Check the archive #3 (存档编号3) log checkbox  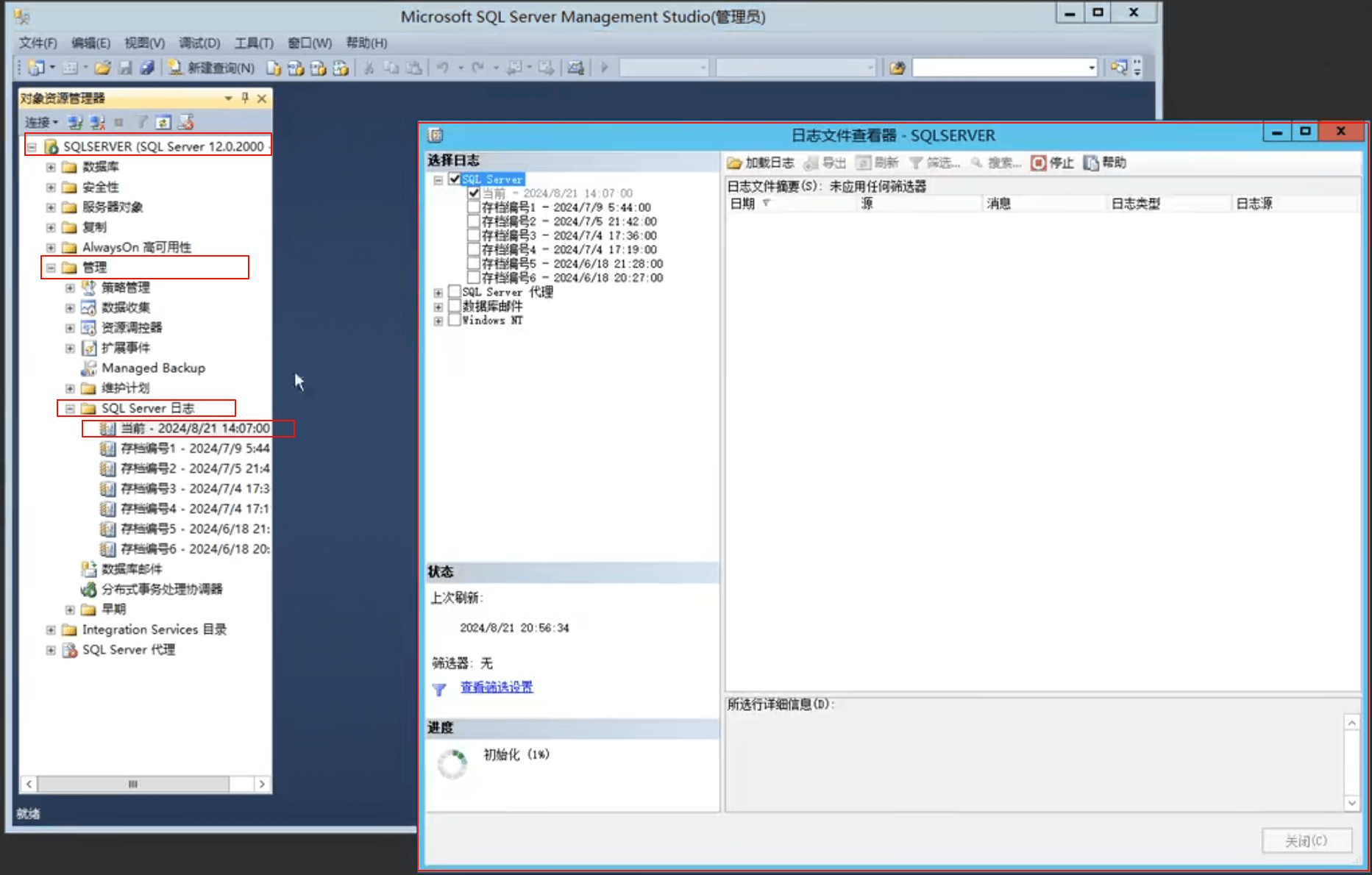tap(474, 235)
